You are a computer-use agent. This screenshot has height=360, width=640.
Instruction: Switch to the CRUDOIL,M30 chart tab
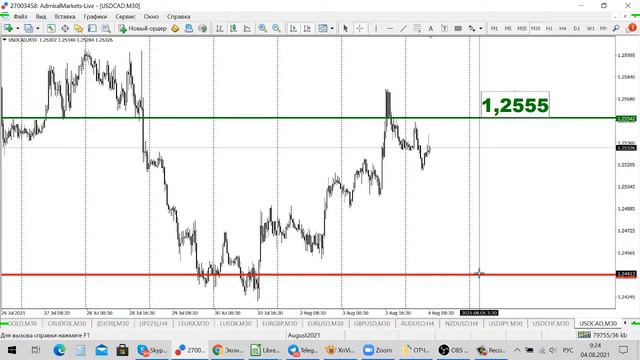tap(67, 323)
